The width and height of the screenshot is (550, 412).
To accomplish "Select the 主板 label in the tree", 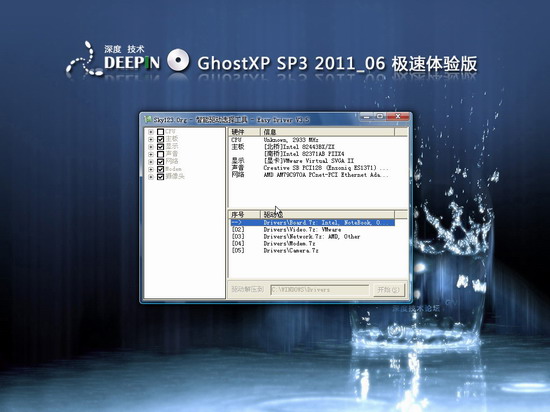I will [x=172, y=139].
